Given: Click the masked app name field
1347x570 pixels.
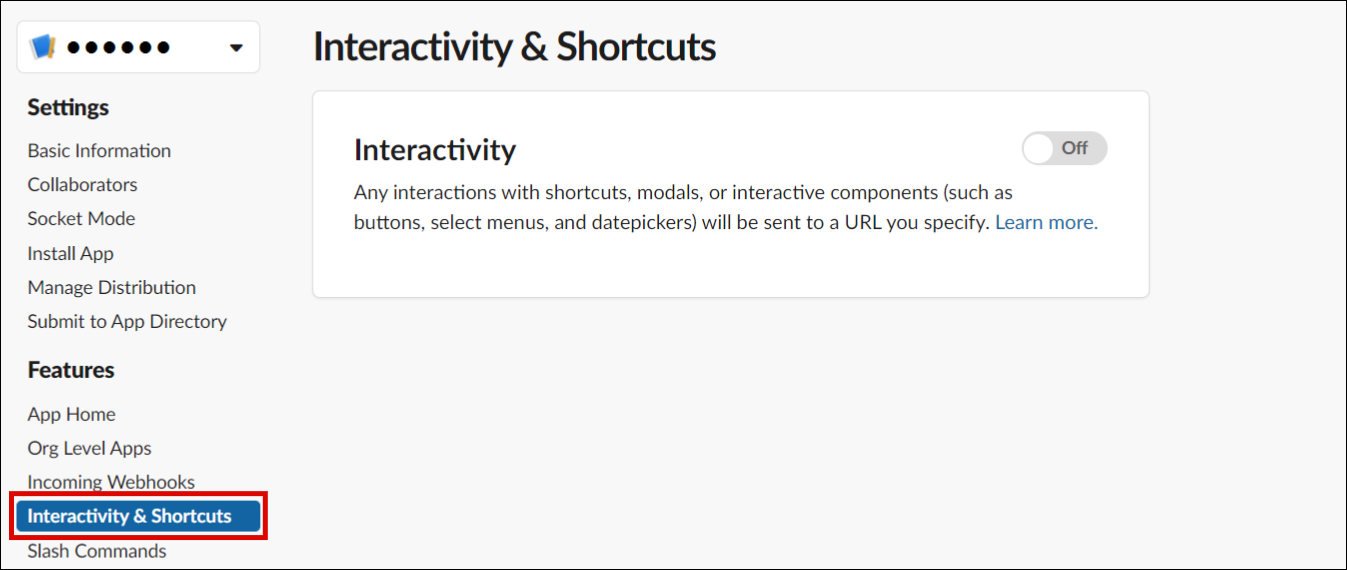Looking at the screenshot, I should pyautogui.click(x=118, y=47).
